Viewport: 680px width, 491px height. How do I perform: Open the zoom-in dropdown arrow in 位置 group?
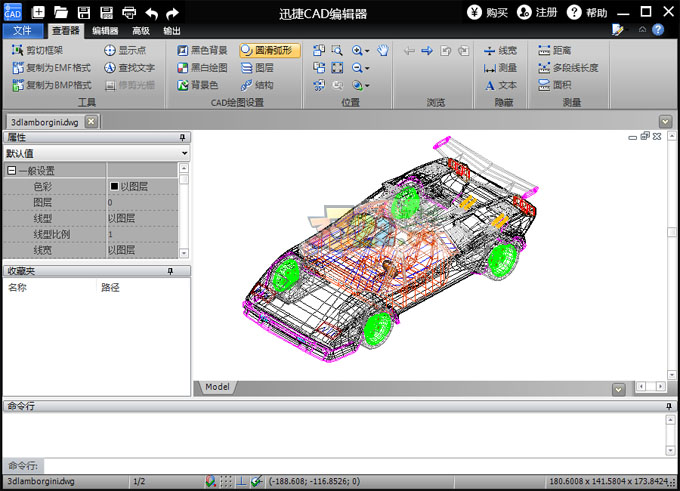[367, 50]
